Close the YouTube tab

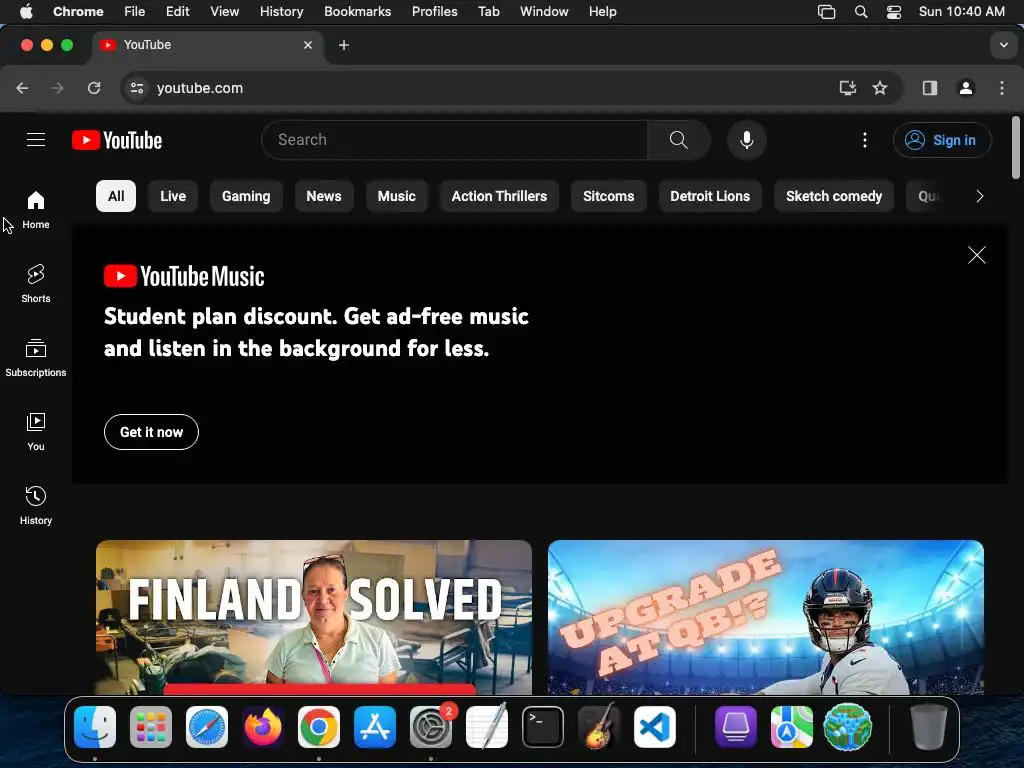(308, 45)
